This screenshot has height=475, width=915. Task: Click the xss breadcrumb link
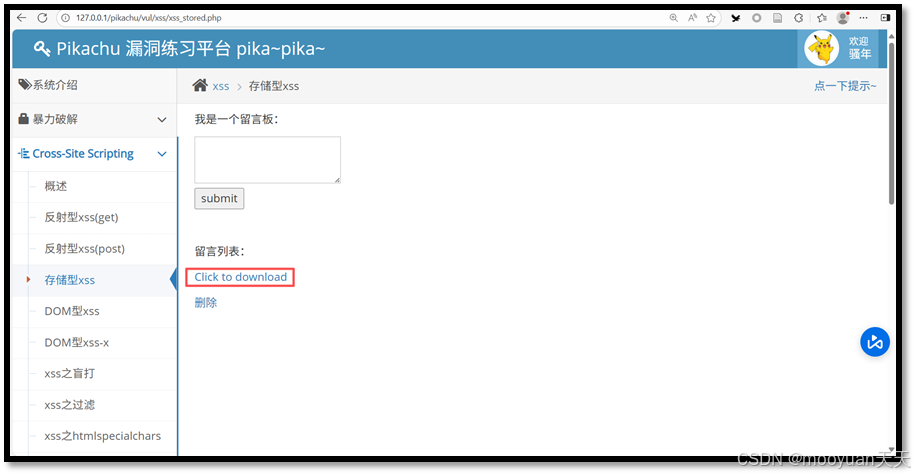pos(221,86)
